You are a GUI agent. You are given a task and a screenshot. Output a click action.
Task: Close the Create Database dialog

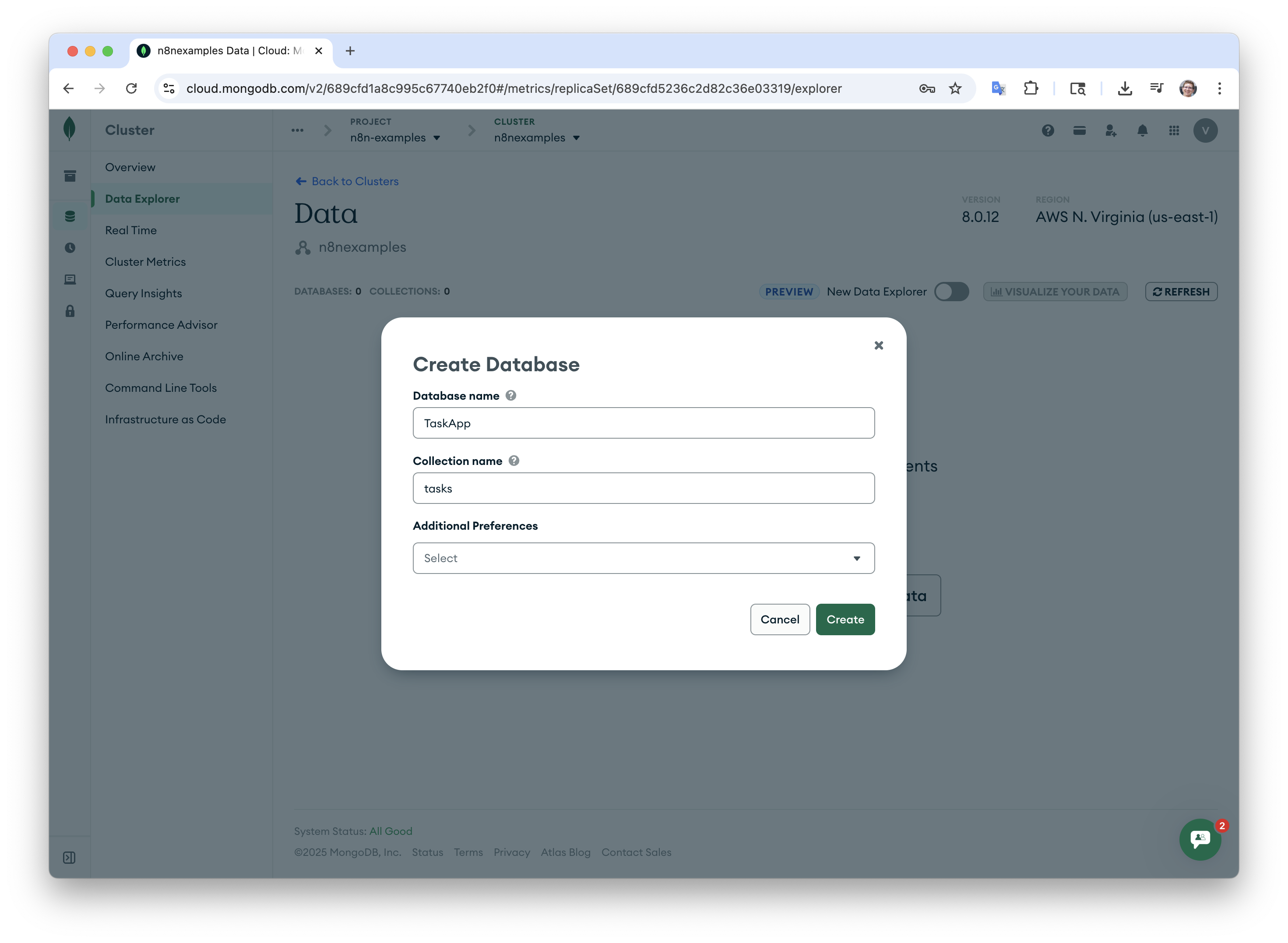coord(878,345)
